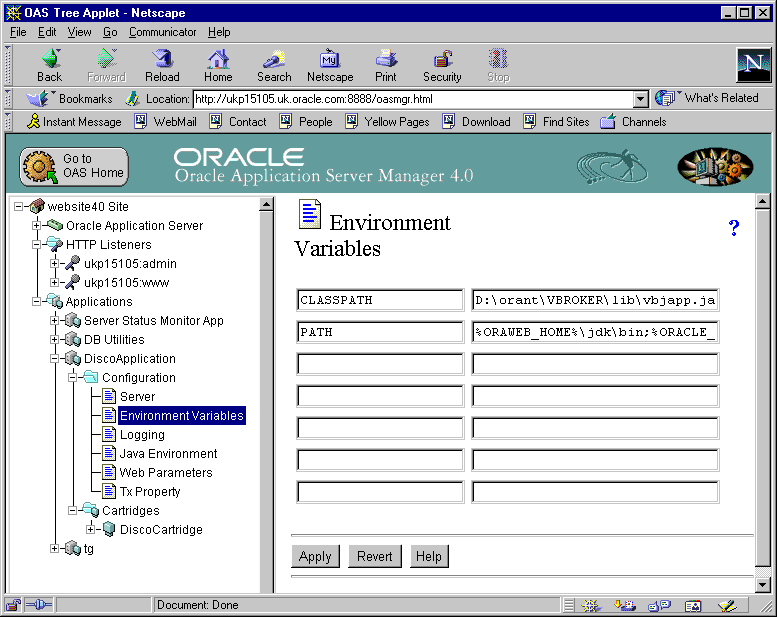Click the Mailbox icon in component bar
Screen dimensions: 778x618
pyautogui.click(x=624, y=605)
